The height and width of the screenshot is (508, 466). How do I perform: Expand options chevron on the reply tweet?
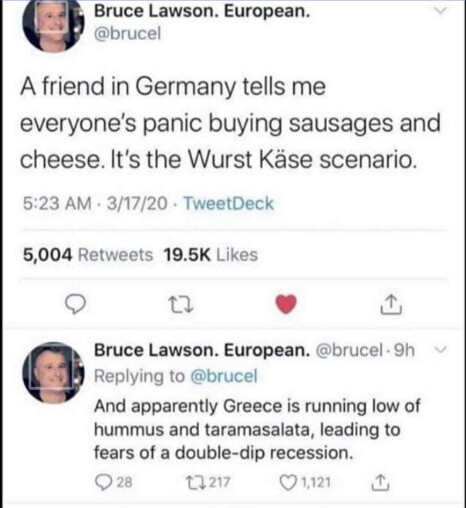440,350
